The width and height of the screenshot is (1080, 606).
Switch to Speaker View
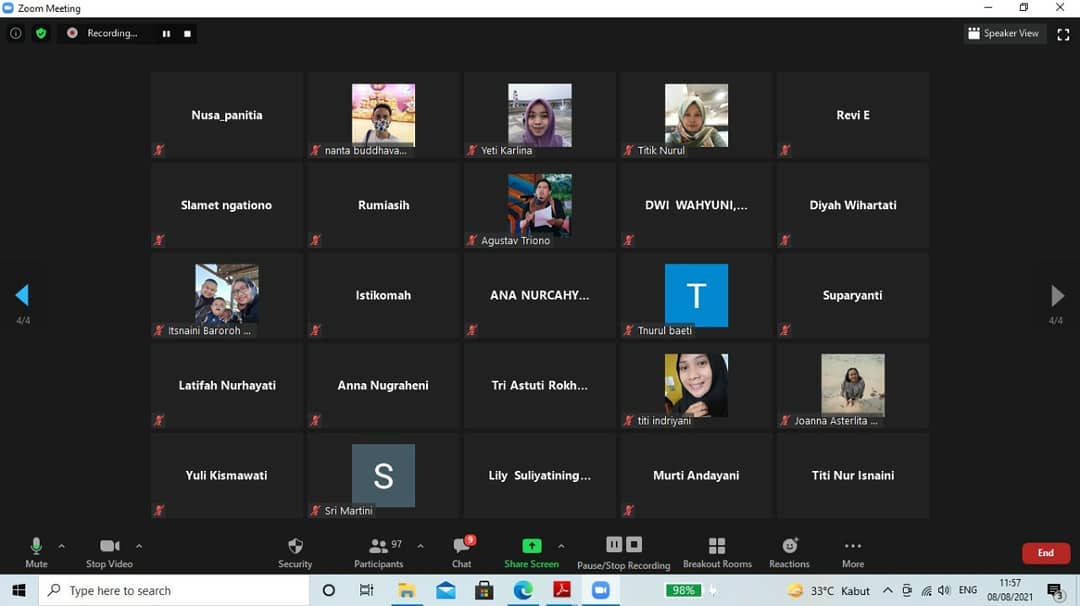coord(1003,33)
